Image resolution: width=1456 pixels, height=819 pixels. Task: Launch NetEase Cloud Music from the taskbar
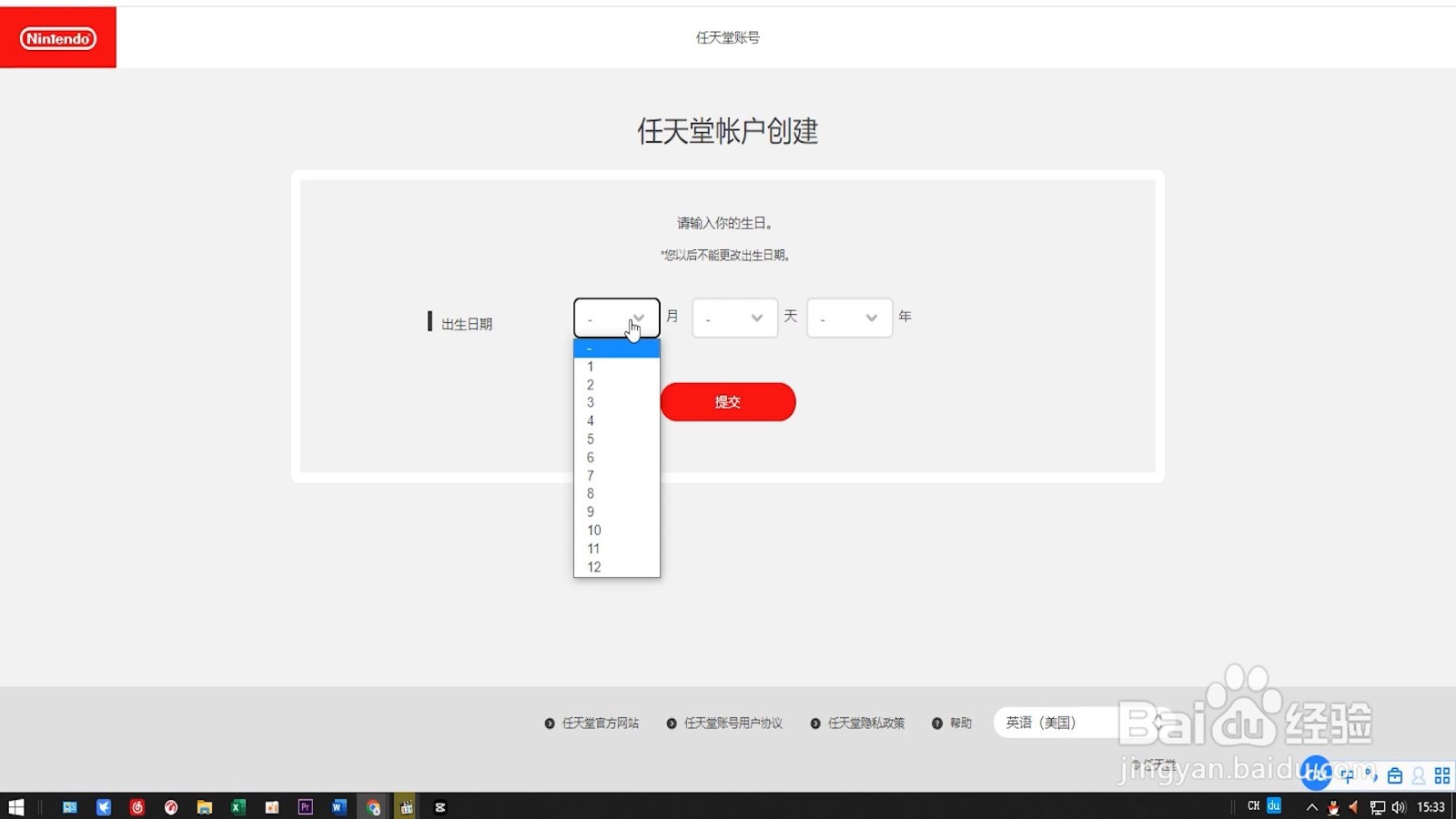tap(137, 806)
